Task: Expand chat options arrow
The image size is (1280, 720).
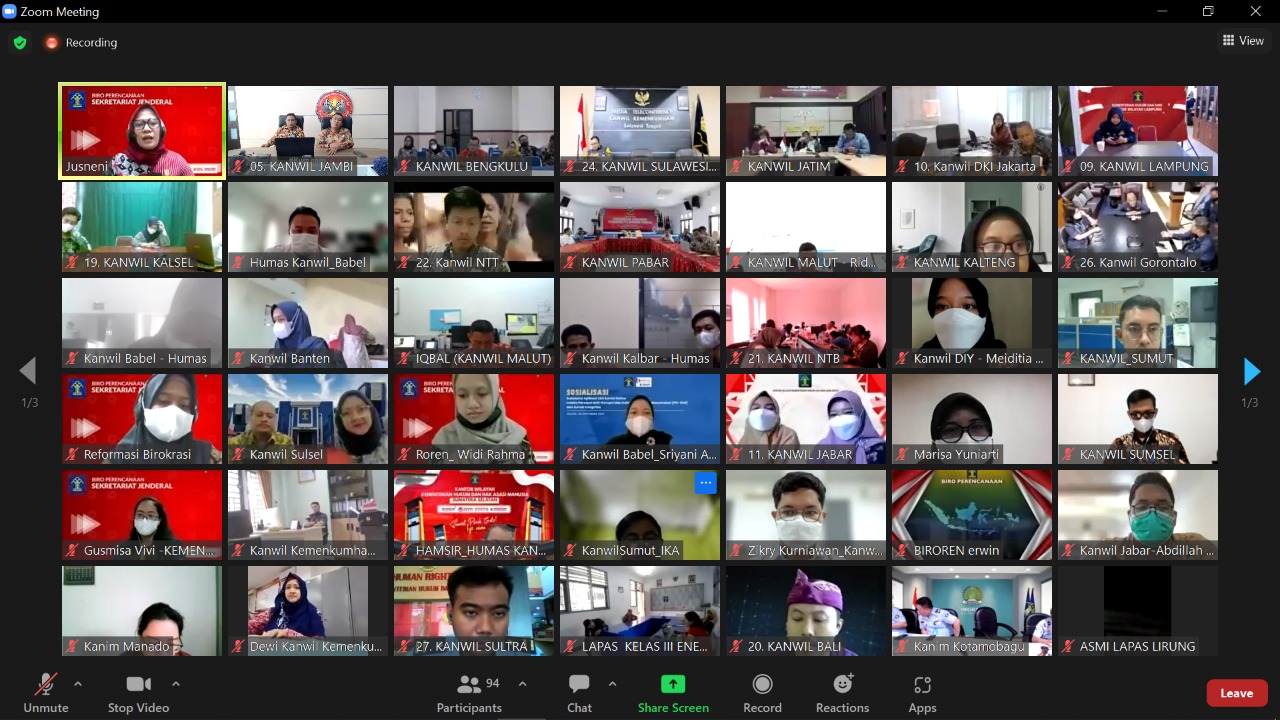Action: [612, 685]
